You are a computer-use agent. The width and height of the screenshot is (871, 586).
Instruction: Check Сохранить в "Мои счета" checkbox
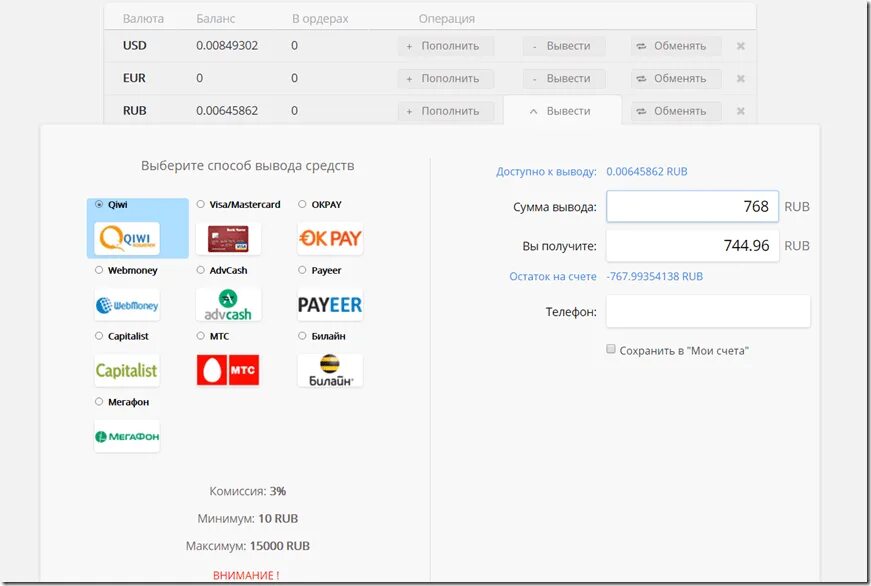(611, 349)
